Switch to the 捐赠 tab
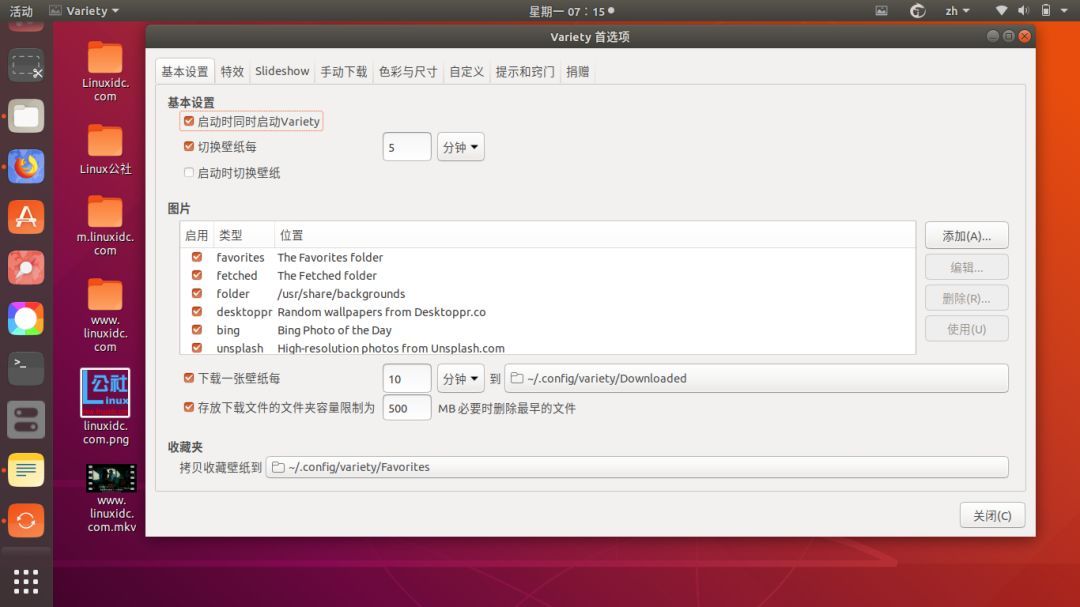This screenshot has height=607, width=1080. click(577, 72)
